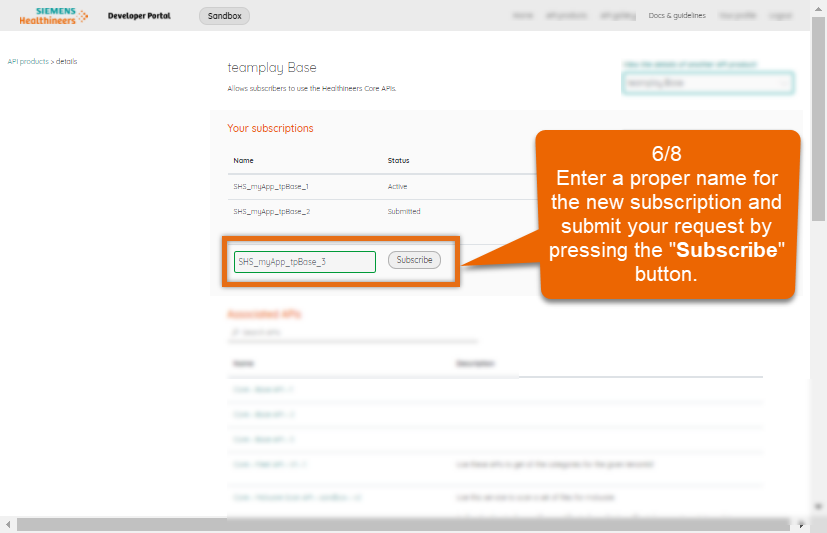
Task: Select the SHS_myApp_tpBase_2 subscription row
Action: (x=271, y=212)
